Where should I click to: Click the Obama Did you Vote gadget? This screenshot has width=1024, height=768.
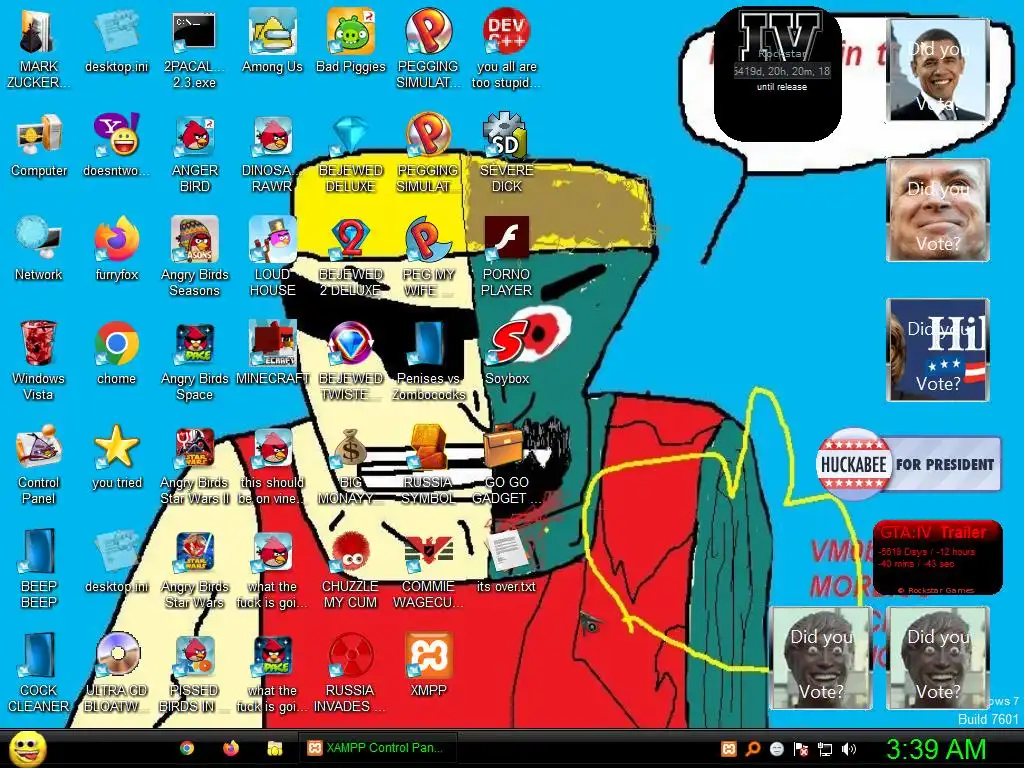tap(938, 70)
